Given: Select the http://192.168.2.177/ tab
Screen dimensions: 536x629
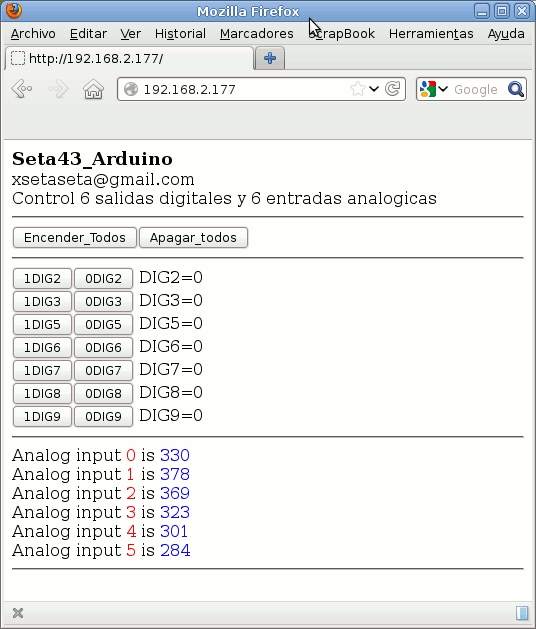Looking at the screenshot, I should [x=129, y=59].
